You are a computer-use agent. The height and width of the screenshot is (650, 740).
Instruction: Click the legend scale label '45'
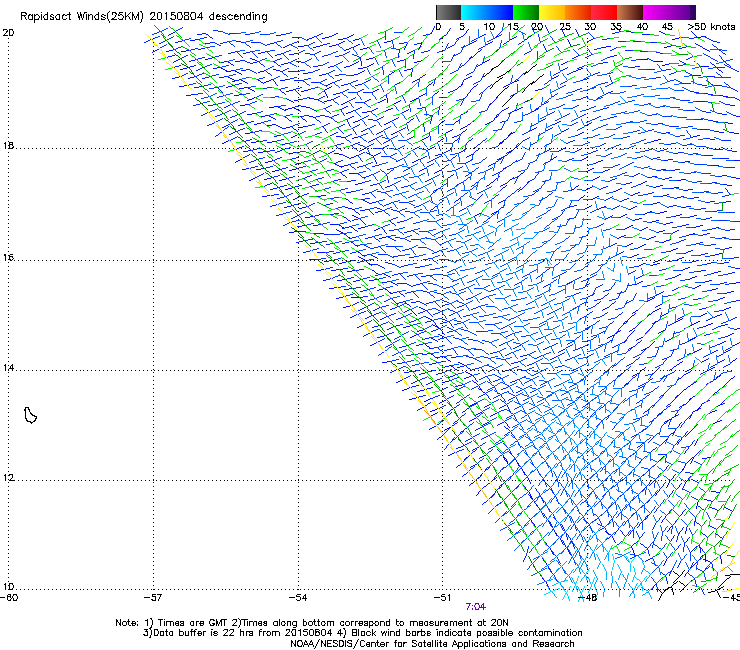point(667,27)
